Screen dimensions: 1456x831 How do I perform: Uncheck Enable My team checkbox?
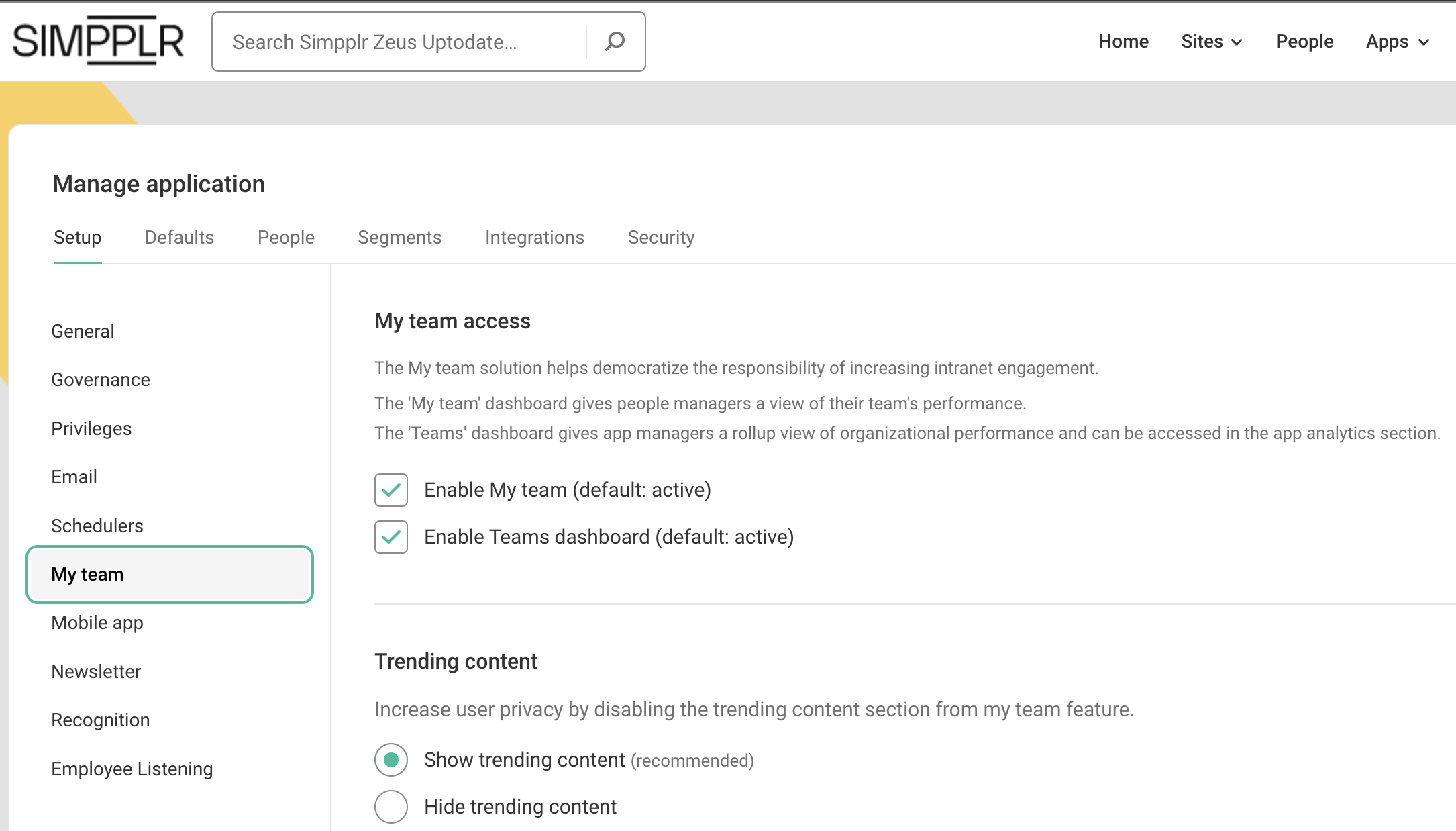click(x=391, y=490)
